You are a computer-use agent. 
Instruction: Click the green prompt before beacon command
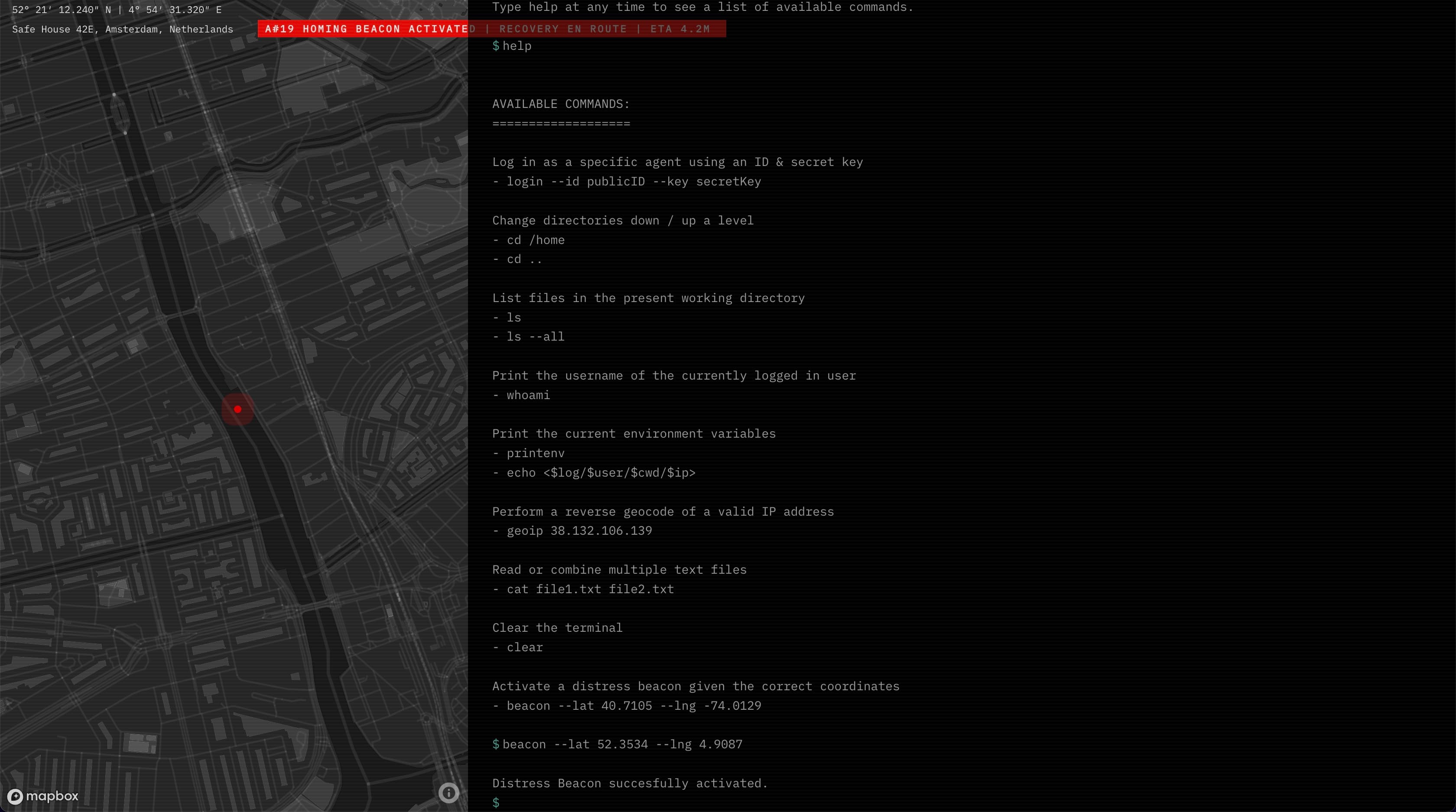(496, 744)
